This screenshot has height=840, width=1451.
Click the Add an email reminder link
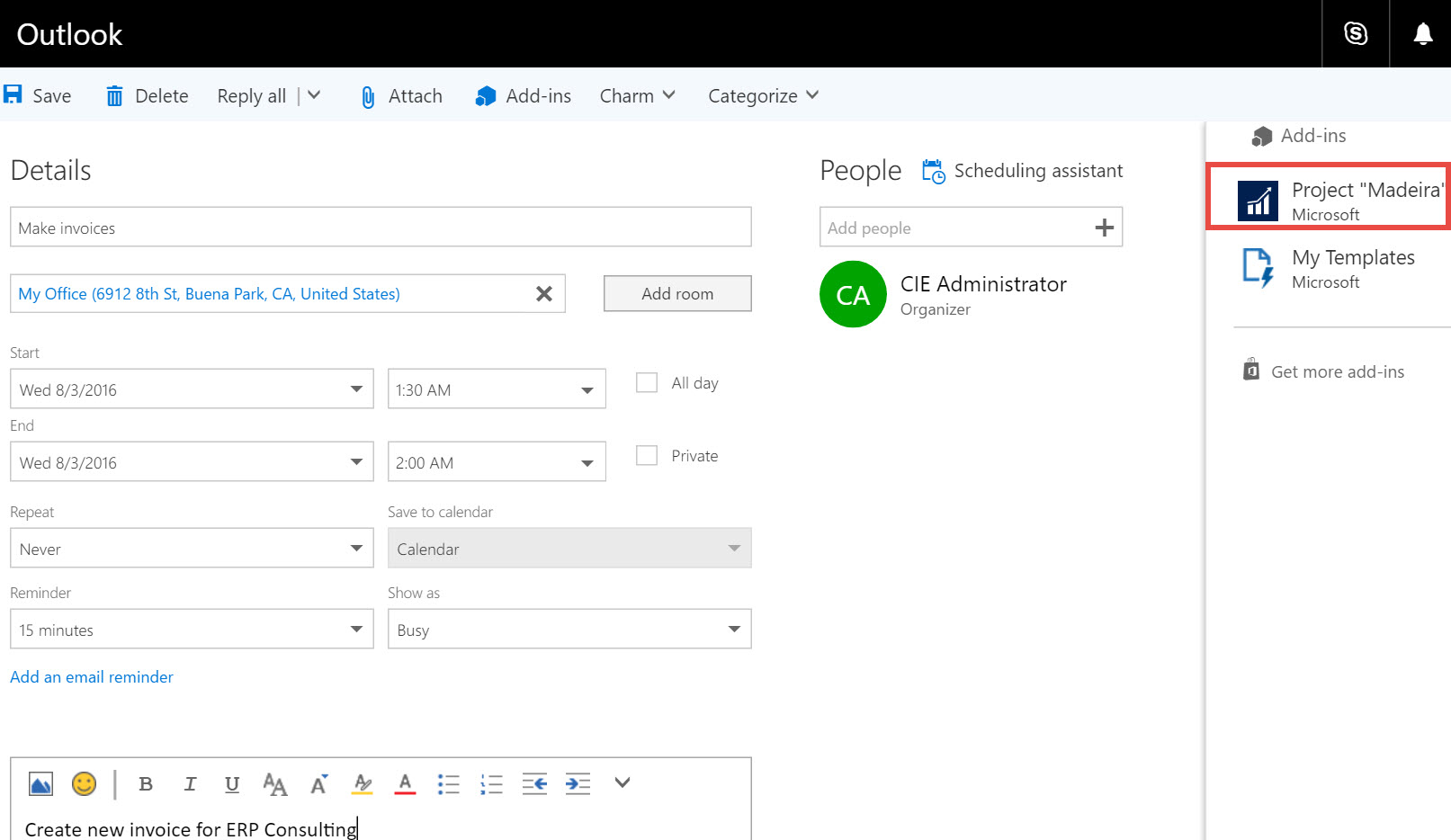[x=92, y=677]
